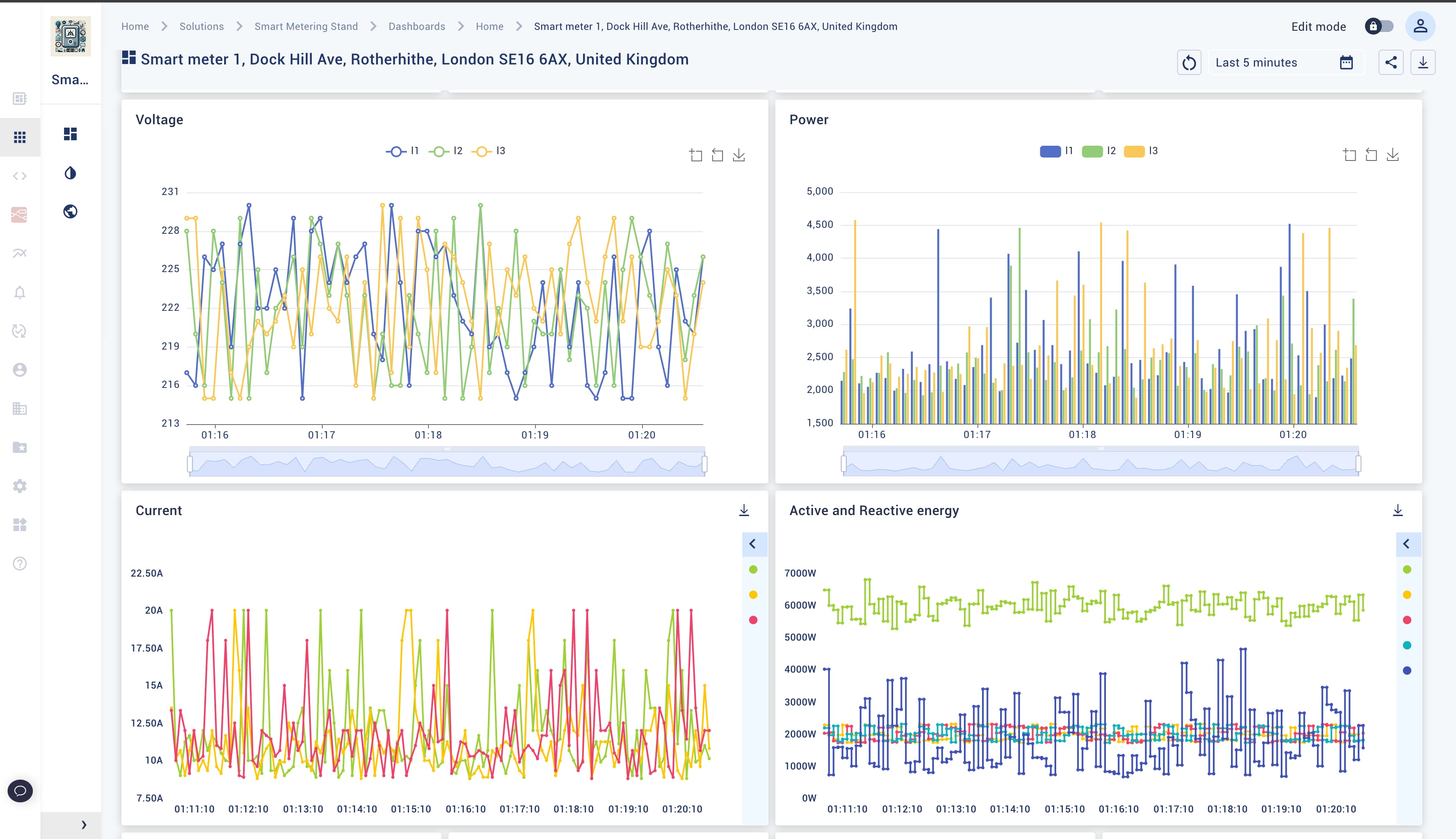Toggle I3 series in Power legend

point(1141,151)
